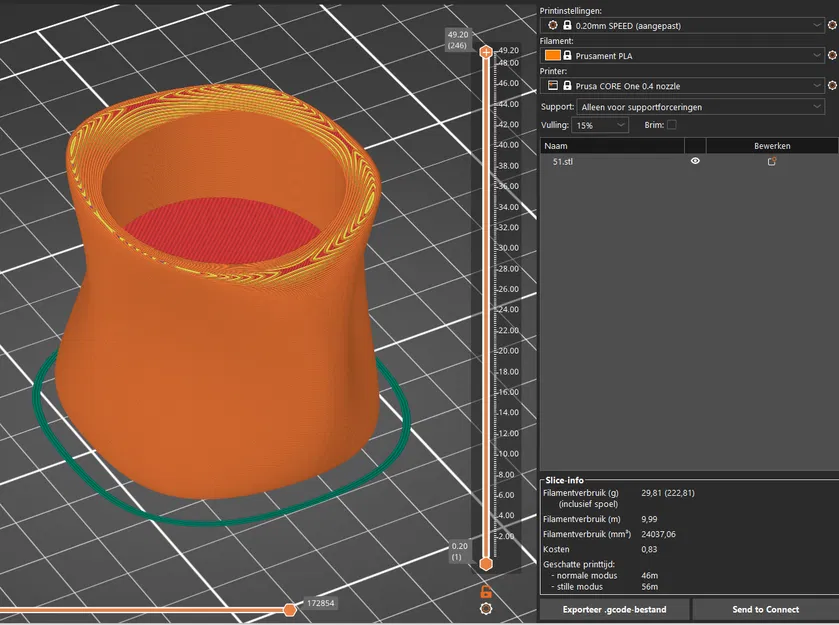The image size is (839, 625).
Task: Expand the Support options dropdown
Action: [817, 106]
